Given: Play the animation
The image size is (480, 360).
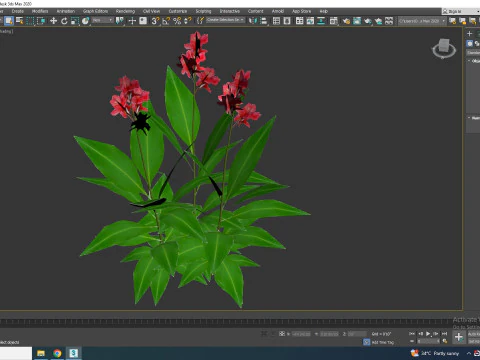Looking at the screenshot, I should 428,333.
